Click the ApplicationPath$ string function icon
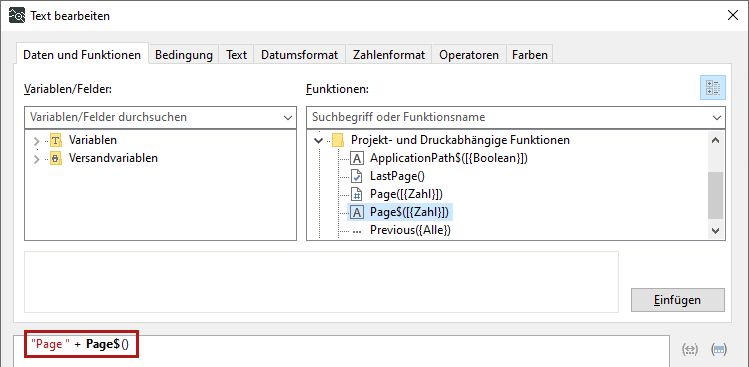The height and width of the screenshot is (367, 749). click(x=357, y=158)
